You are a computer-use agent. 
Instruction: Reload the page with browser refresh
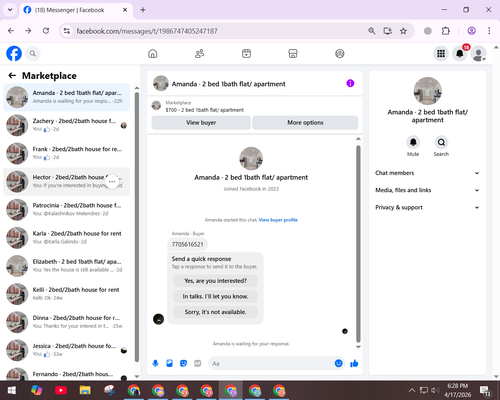click(46, 31)
